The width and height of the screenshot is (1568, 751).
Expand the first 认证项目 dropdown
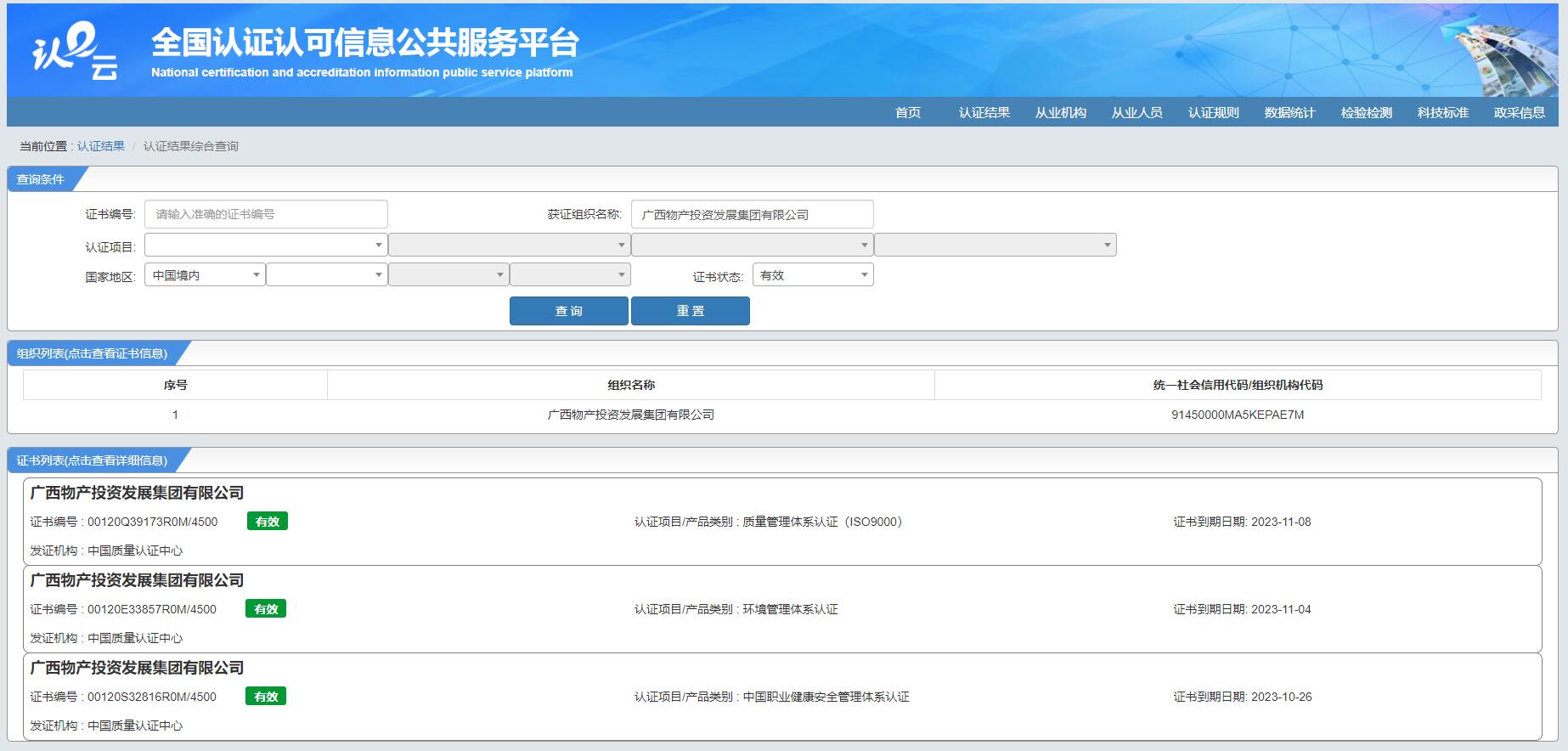click(x=266, y=246)
